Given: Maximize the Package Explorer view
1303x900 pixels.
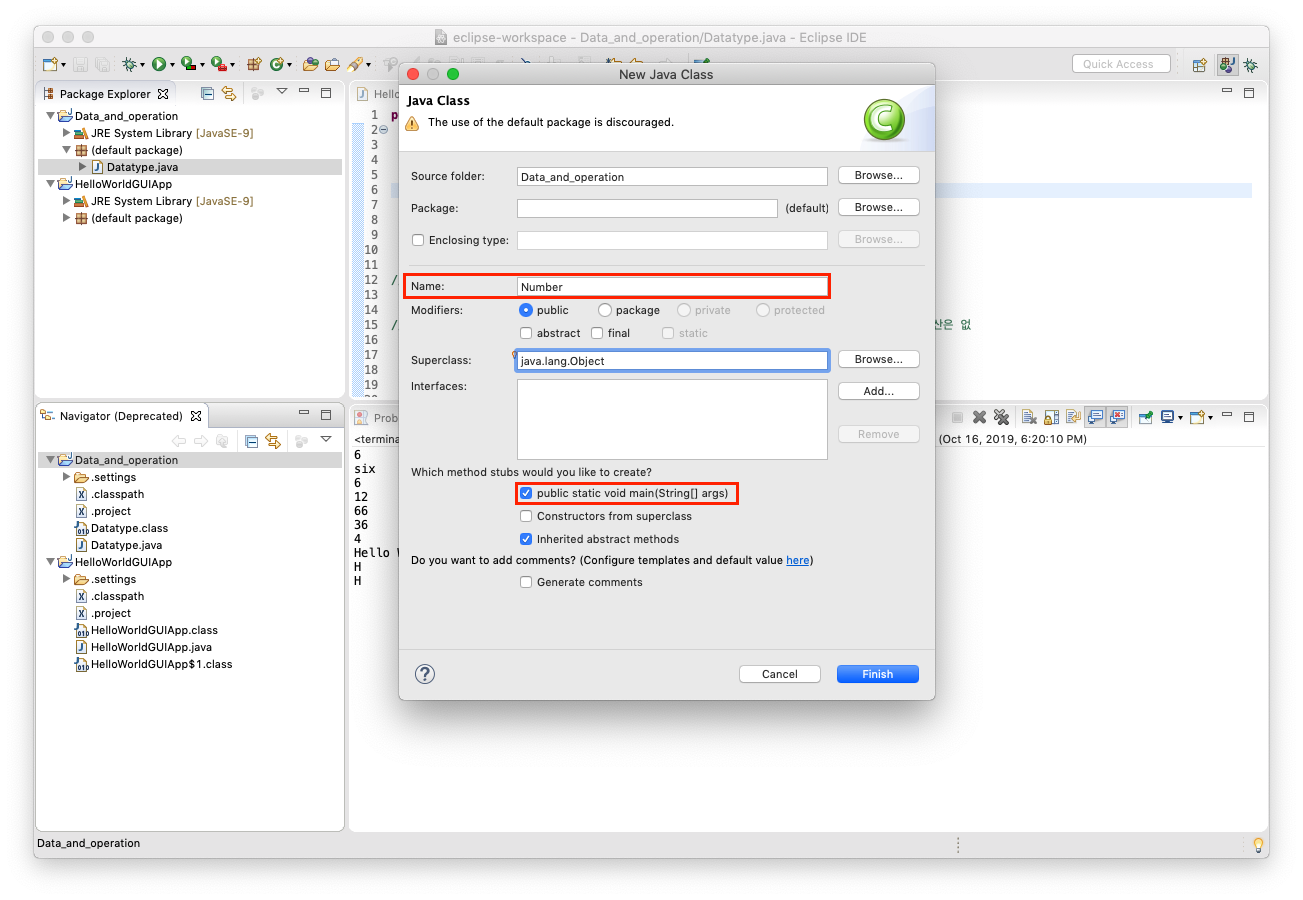Looking at the screenshot, I should (x=326, y=93).
